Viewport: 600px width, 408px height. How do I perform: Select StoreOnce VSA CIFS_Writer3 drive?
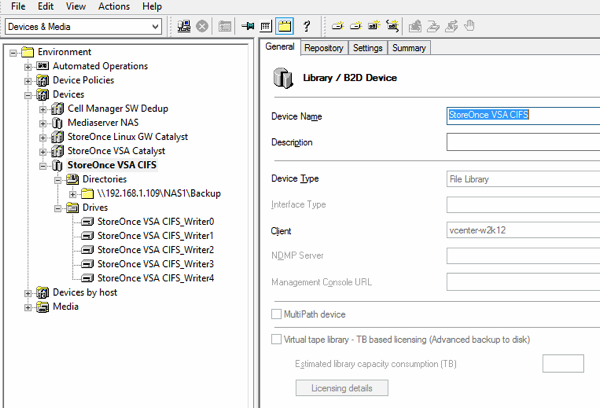tap(155, 264)
